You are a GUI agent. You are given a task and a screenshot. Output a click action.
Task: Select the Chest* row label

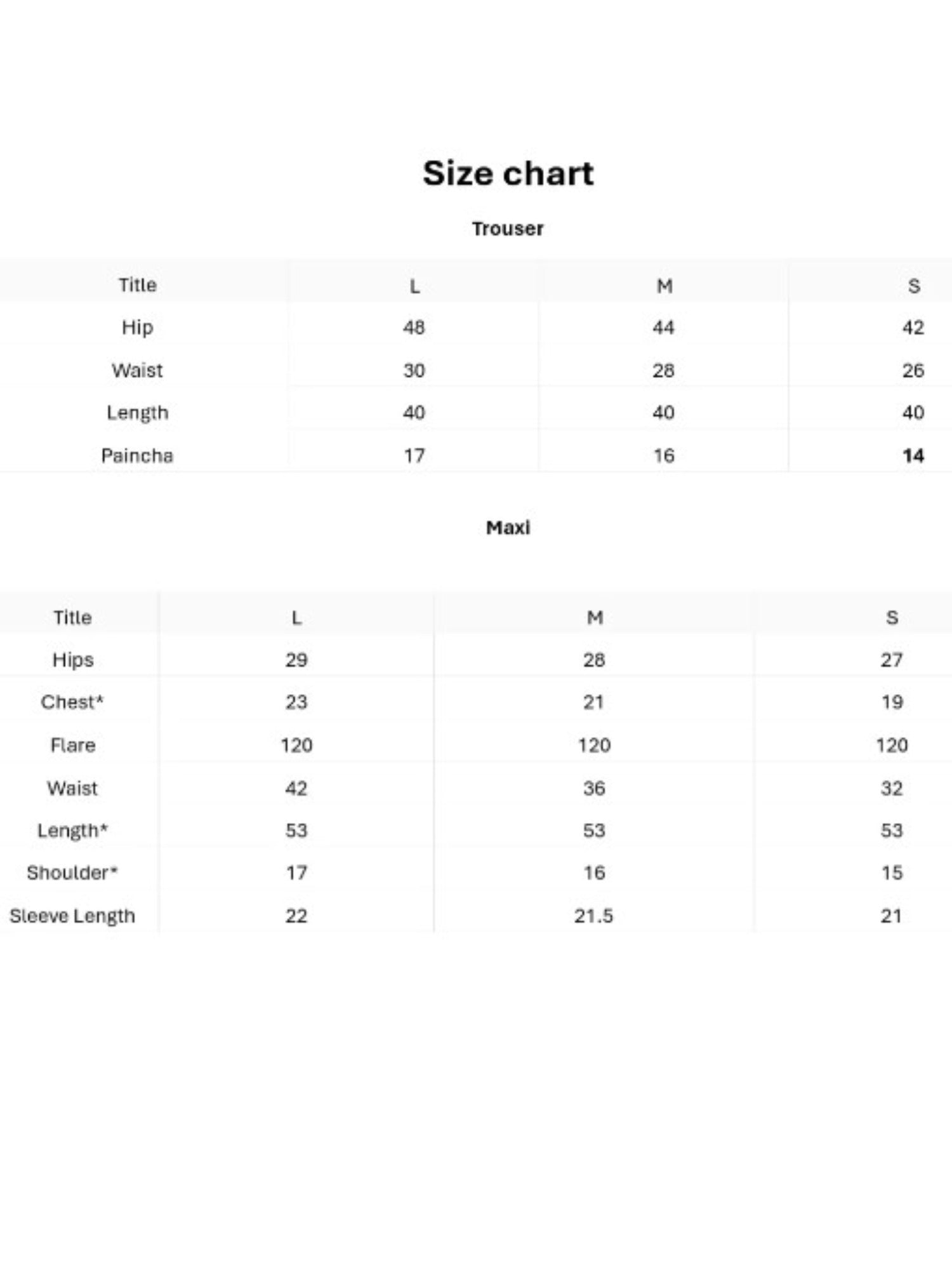[x=72, y=702]
